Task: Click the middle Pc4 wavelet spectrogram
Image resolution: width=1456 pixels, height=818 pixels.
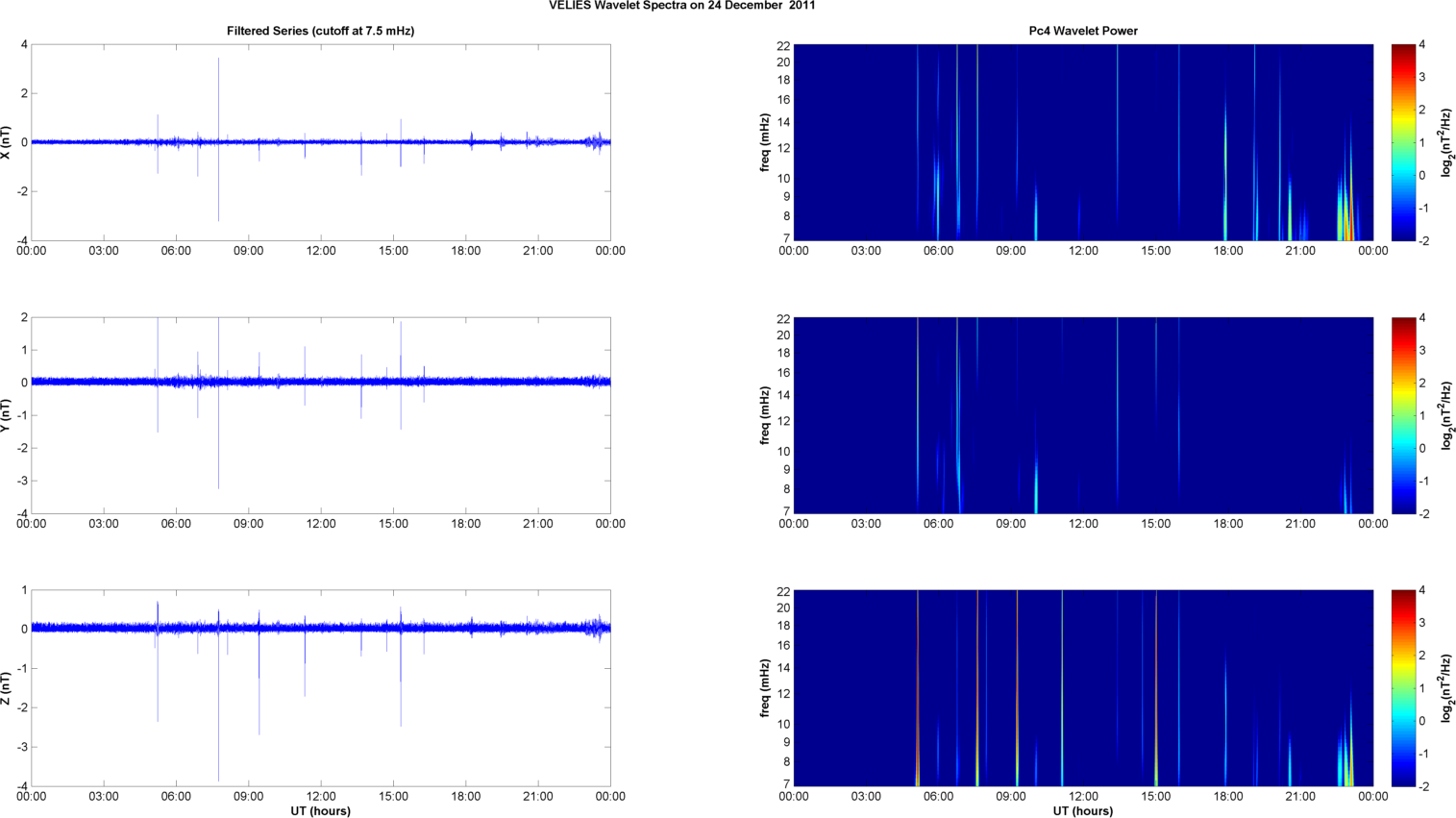Action: click(x=1082, y=415)
